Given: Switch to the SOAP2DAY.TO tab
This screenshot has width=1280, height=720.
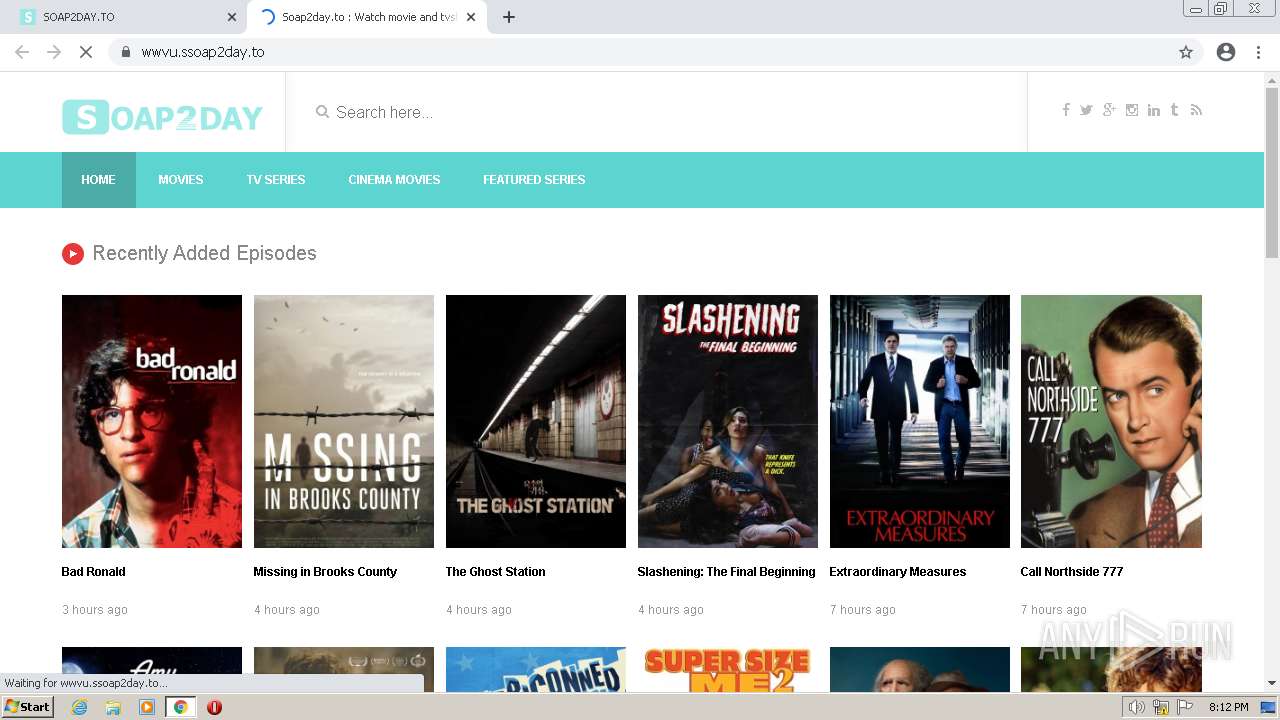Looking at the screenshot, I should [x=124, y=17].
